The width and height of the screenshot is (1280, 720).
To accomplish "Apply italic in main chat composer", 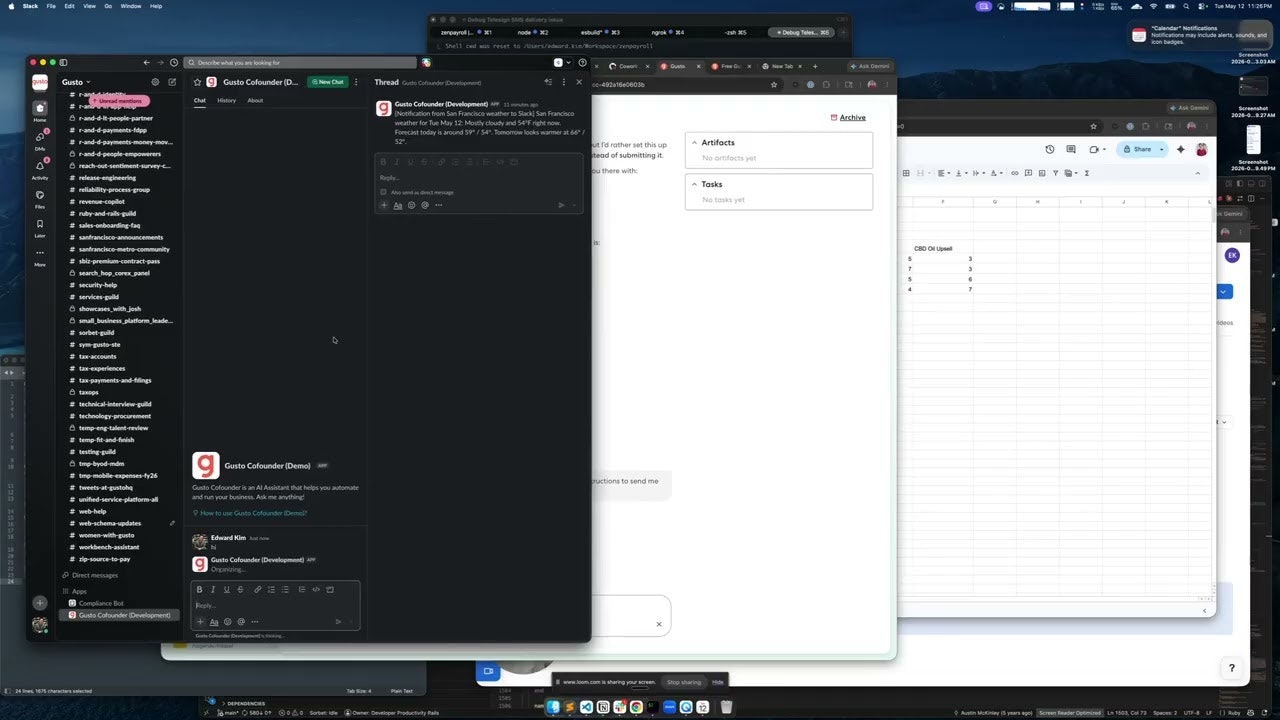I will (x=213, y=589).
